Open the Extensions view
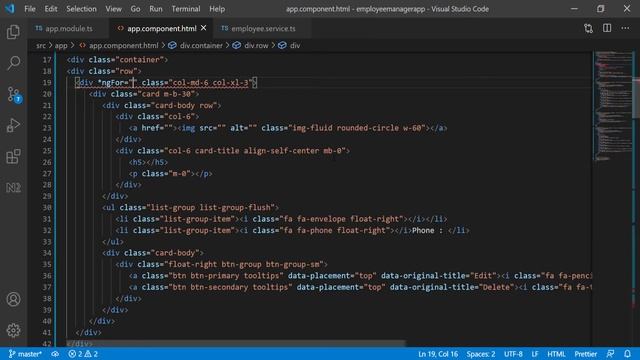Screen dimensions: 640x360 click(x=13, y=156)
